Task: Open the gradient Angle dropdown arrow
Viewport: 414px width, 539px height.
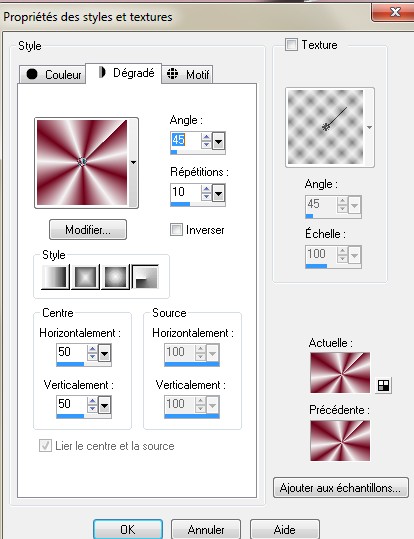Action: tap(219, 141)
